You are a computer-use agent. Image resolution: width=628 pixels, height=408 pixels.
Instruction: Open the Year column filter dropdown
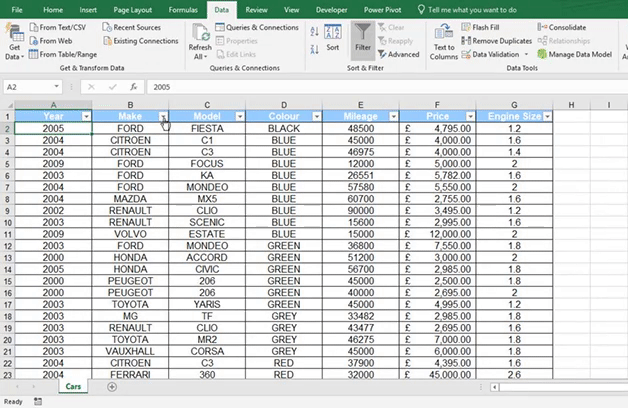point(85,116)
